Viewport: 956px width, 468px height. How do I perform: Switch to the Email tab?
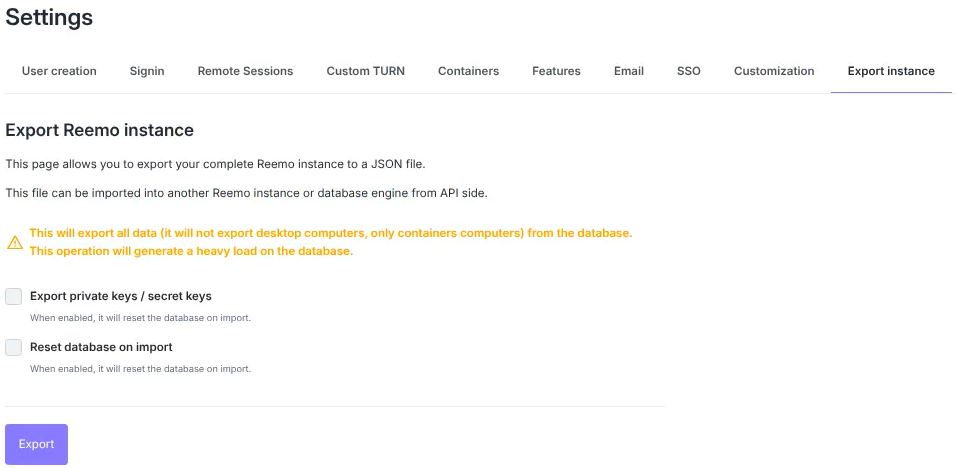click(629, 71)
